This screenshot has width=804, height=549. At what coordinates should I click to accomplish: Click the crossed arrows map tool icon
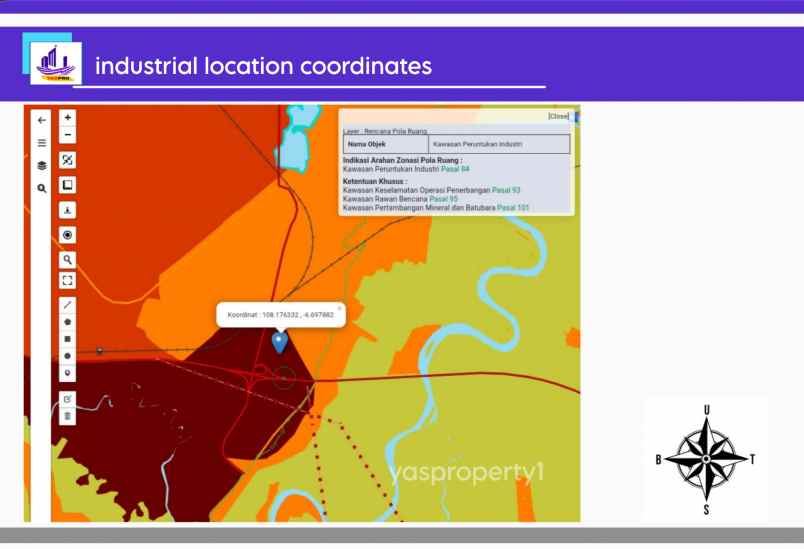coord(67,160)
